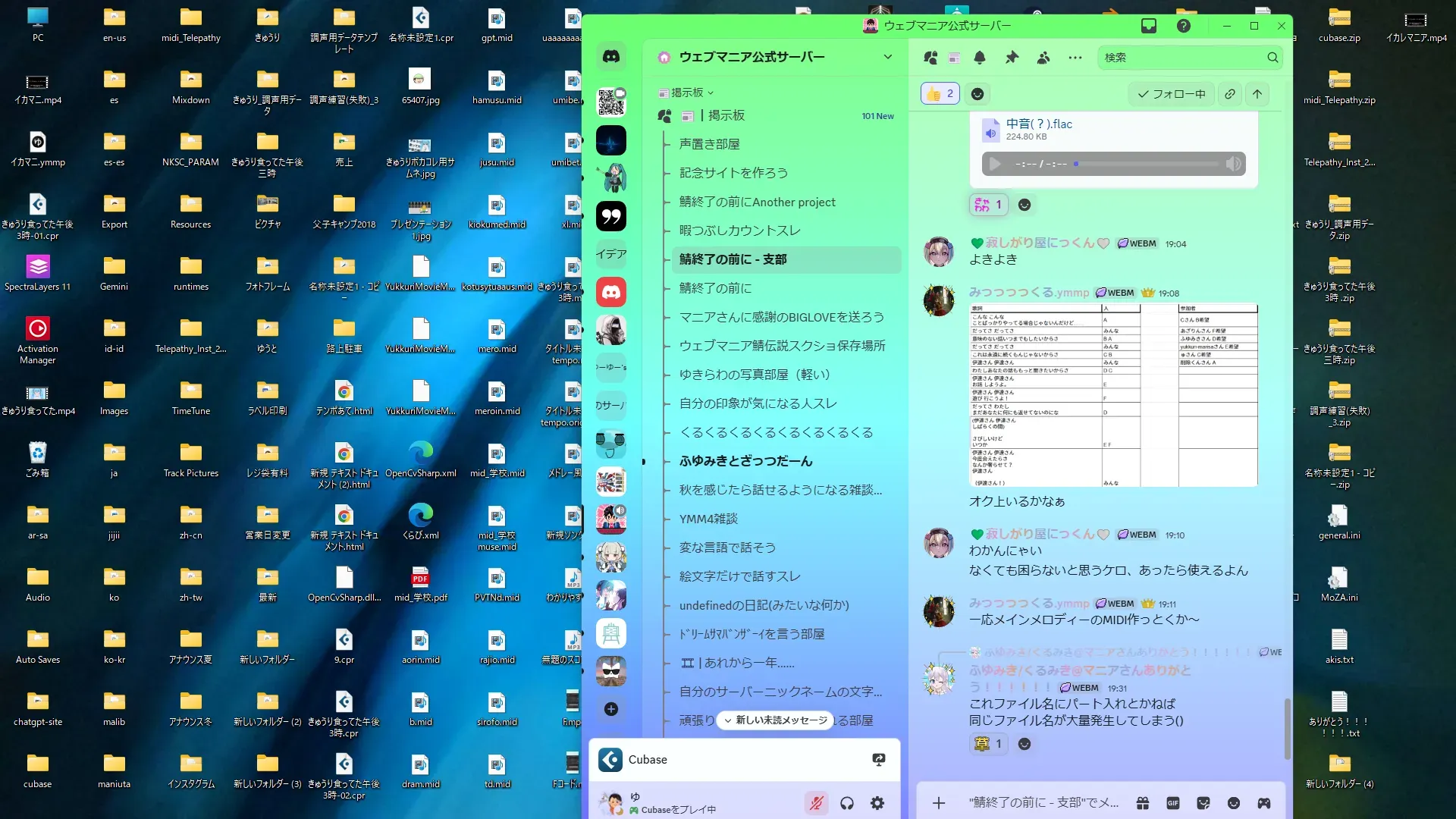Viewport: 1456px width, 819px height.
Task: Show the member list icon
Action: pyautogui.click(x=1043, y=58)
